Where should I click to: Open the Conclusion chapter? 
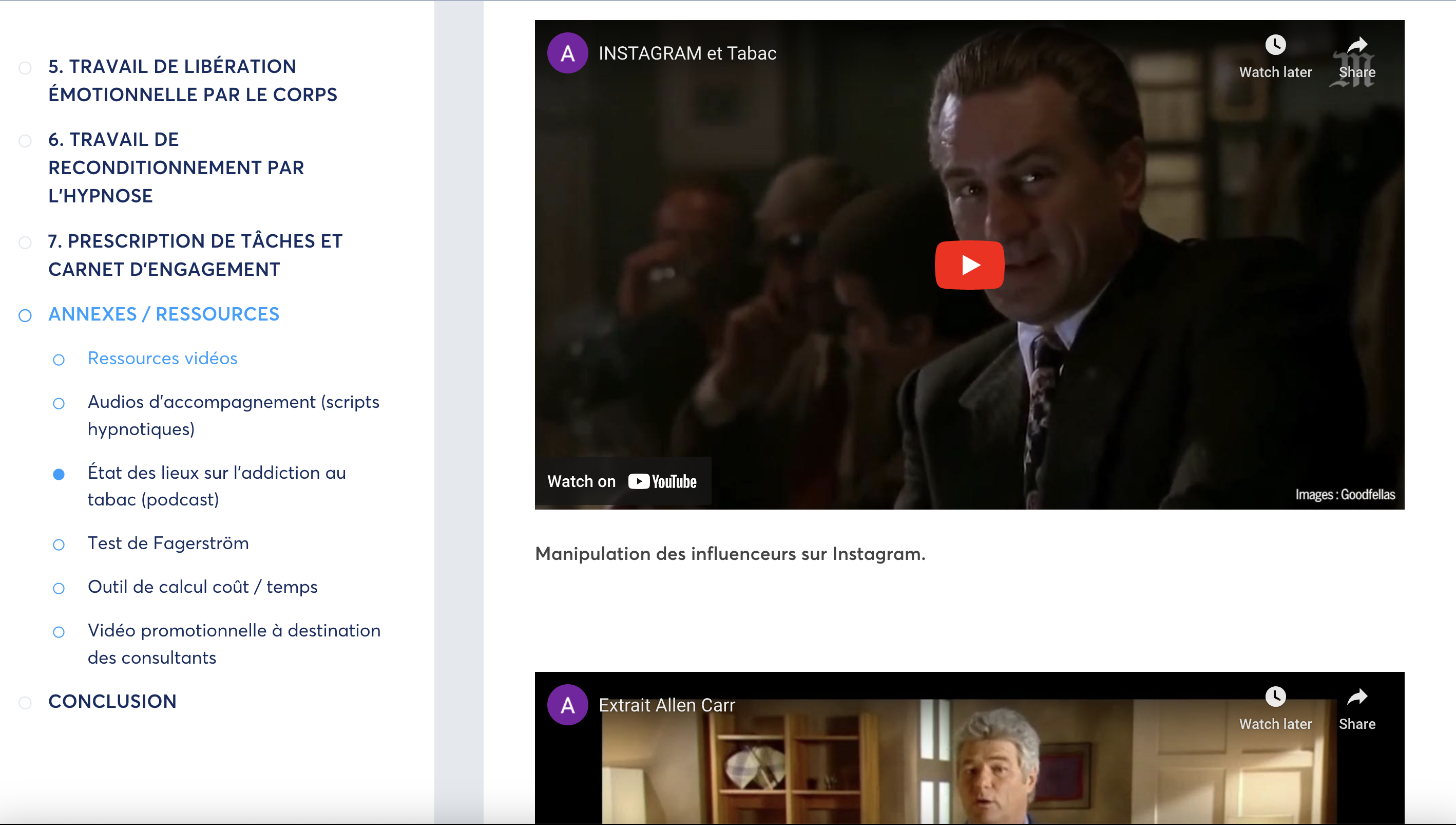(x=112, y=702)
